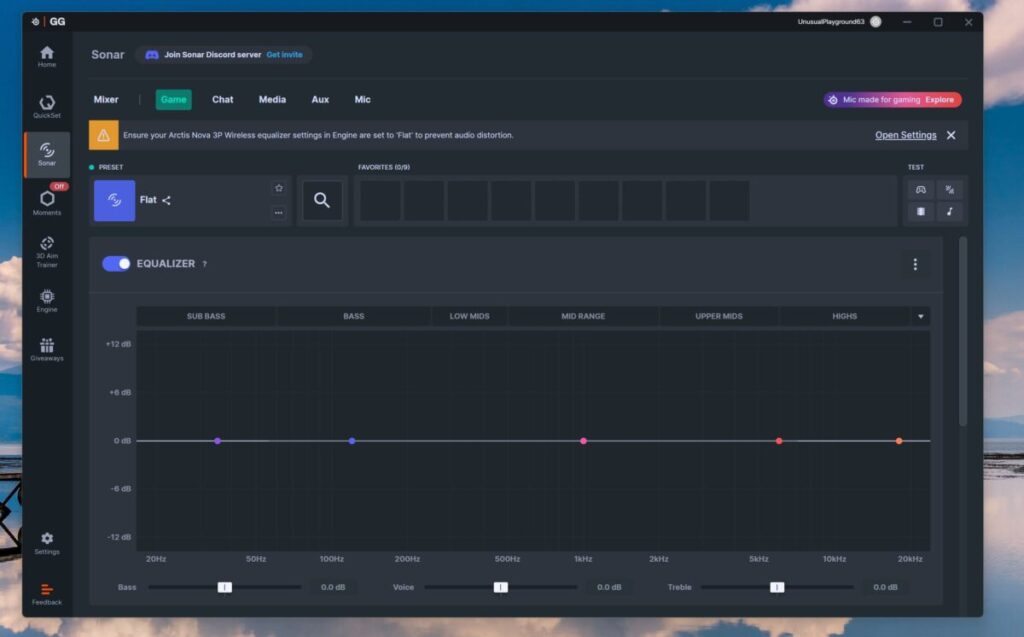Expand the frequency band dropdown arrow
The image size is (1024, 637).
(x=920, y=316)
